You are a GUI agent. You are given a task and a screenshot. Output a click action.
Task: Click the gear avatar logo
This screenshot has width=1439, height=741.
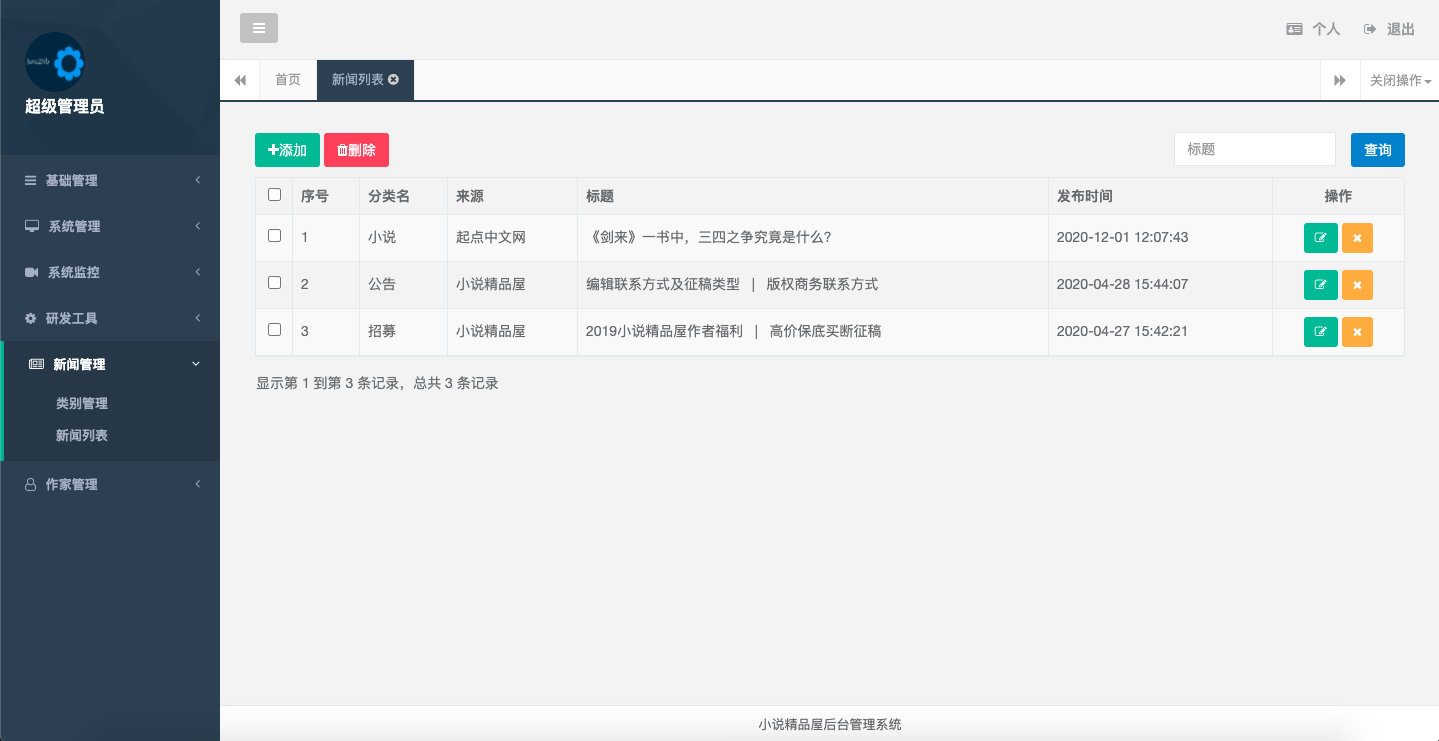55,63
